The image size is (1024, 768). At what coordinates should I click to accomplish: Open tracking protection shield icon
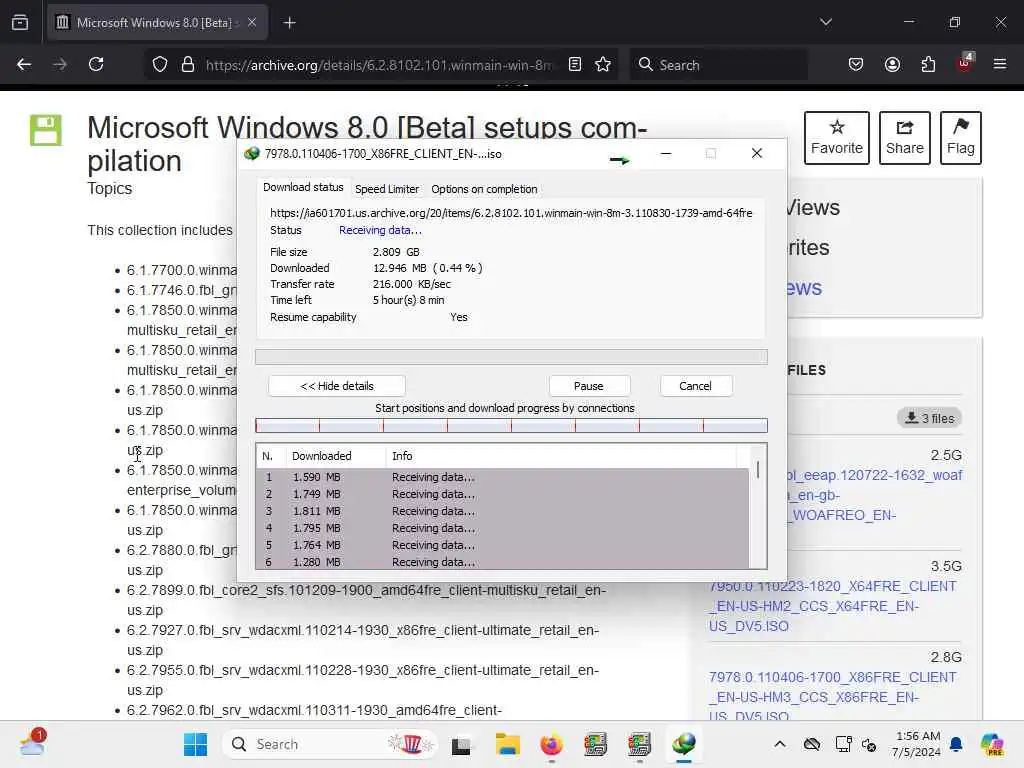click(160, 65)
